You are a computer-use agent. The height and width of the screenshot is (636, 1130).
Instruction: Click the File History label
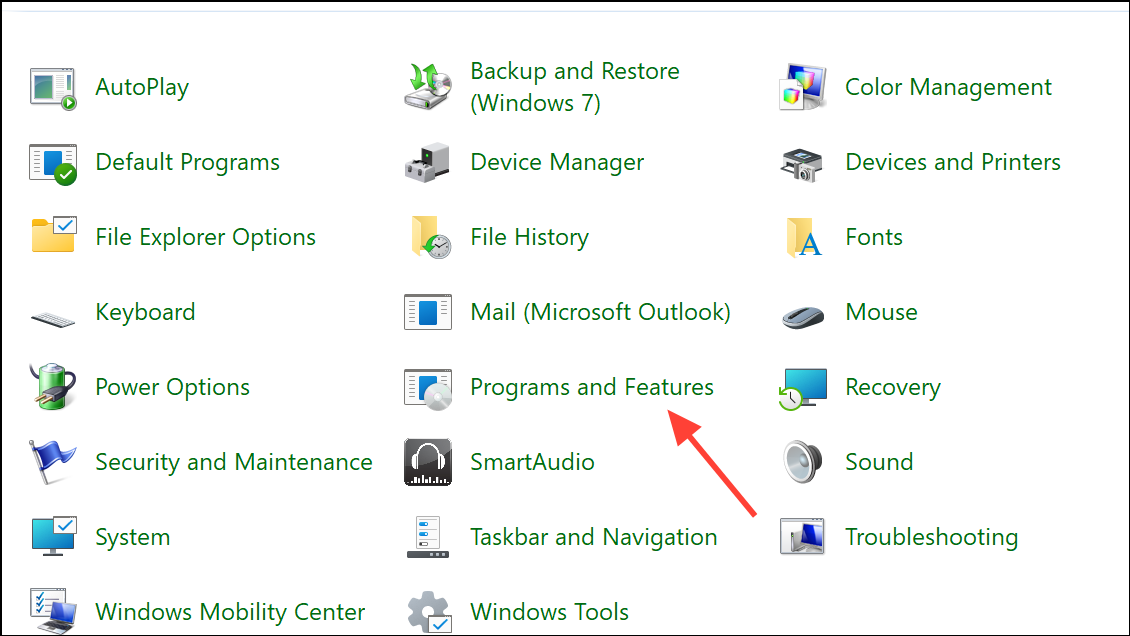tap(530, 237)
